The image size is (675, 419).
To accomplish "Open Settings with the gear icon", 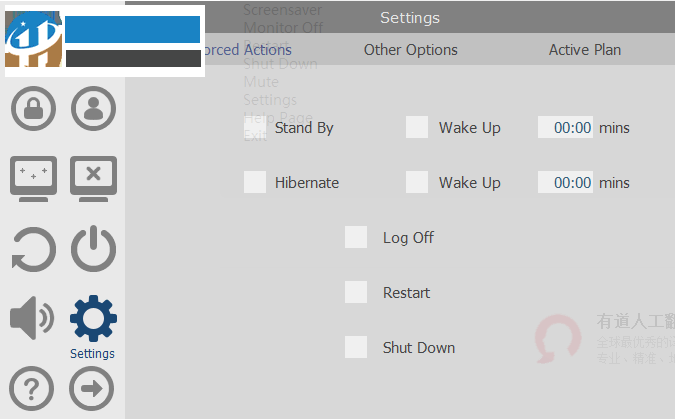I will click(x=93, y=319).
